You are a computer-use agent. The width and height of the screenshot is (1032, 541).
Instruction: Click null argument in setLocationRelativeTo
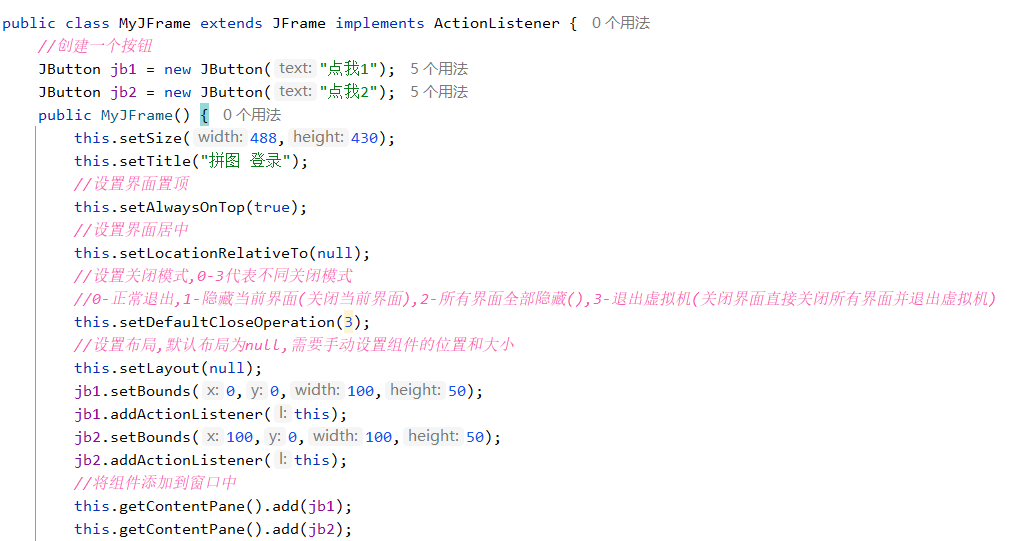(335, 253)
